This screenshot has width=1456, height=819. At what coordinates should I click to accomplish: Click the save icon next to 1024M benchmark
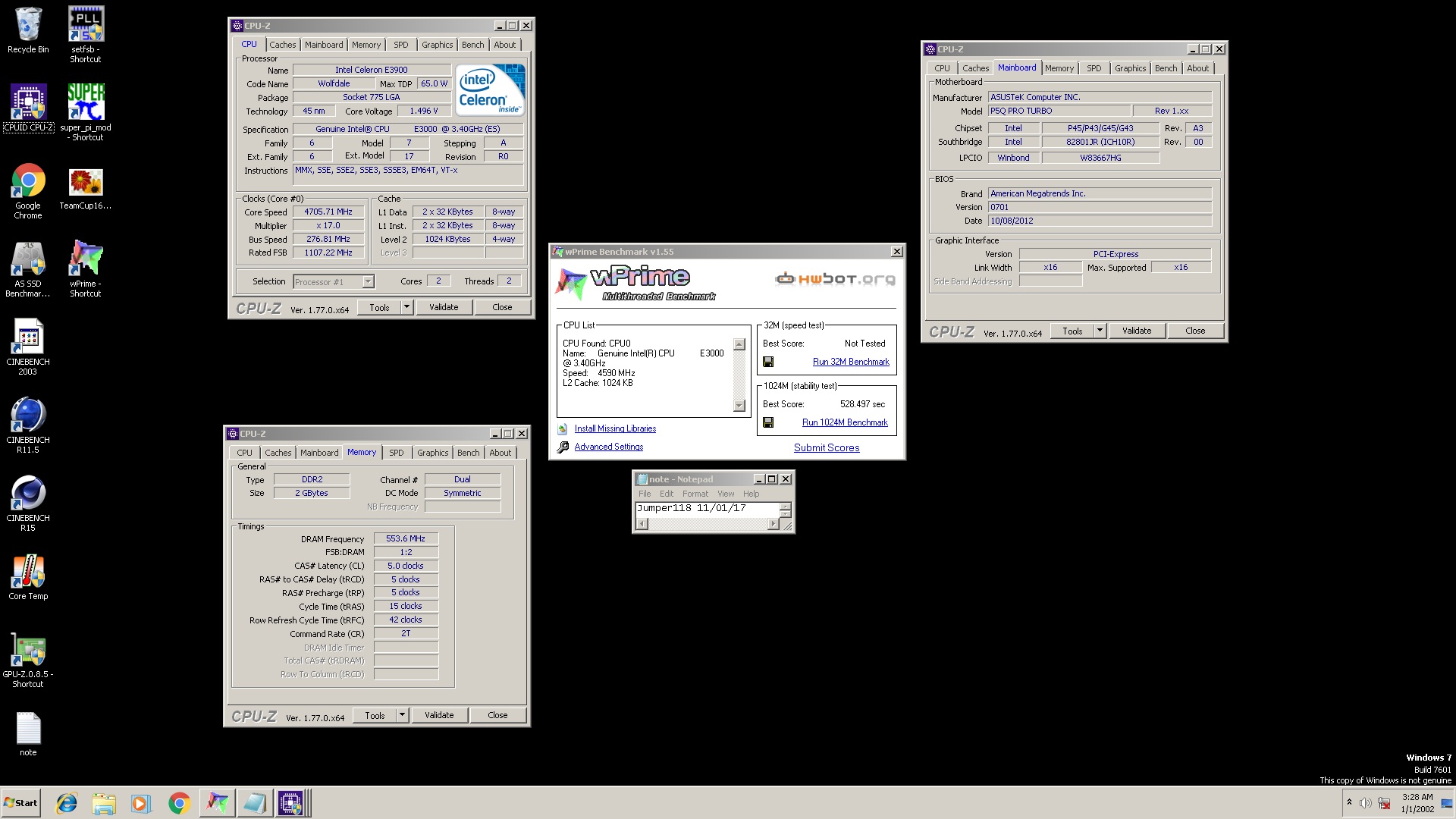[768, 423]
